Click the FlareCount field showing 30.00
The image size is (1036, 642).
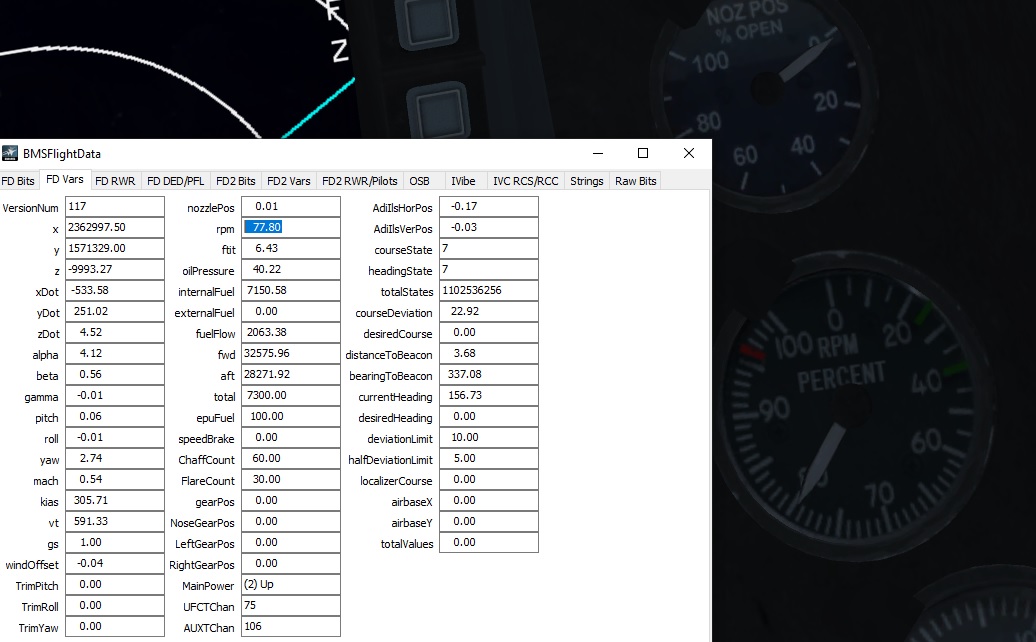click(x=291, y=480)
